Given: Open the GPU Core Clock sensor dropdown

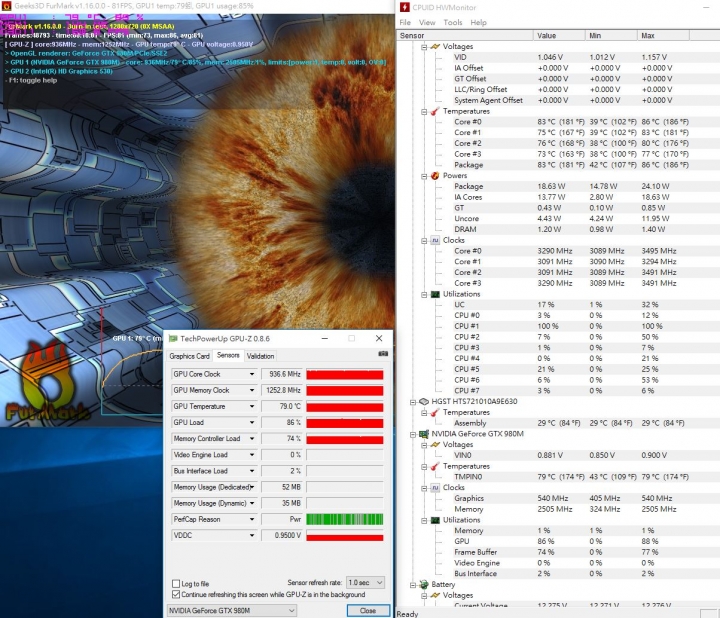Looking at the screenshot, I should [x=252, y=374].
